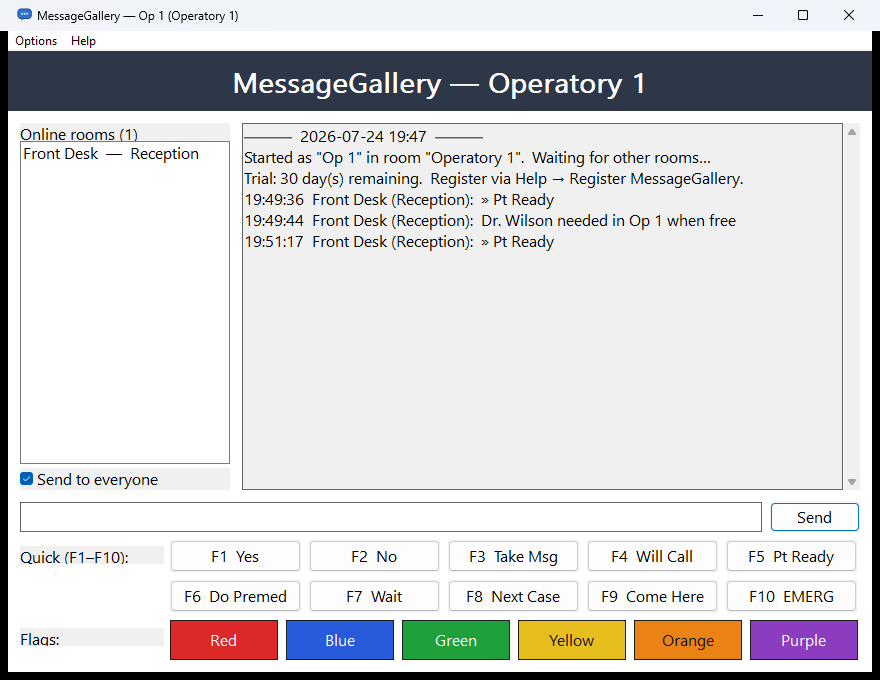Click the Send button

(x=814, y=517)
